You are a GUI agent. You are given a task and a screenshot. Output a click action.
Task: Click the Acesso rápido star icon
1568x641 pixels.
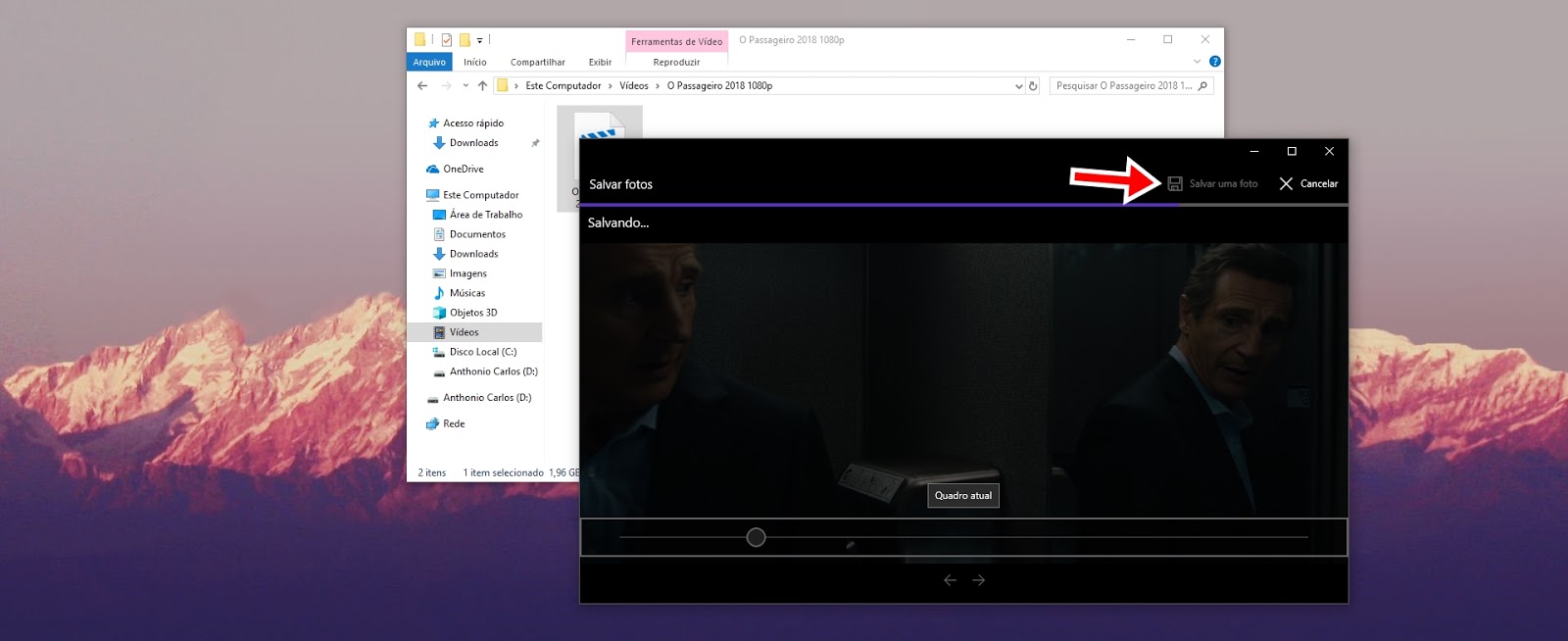(x=433, y=123)
